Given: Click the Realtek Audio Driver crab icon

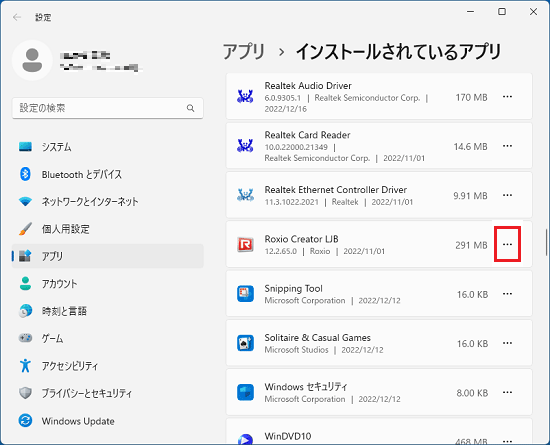Looking at the screenshot, I should click(245, 96).
